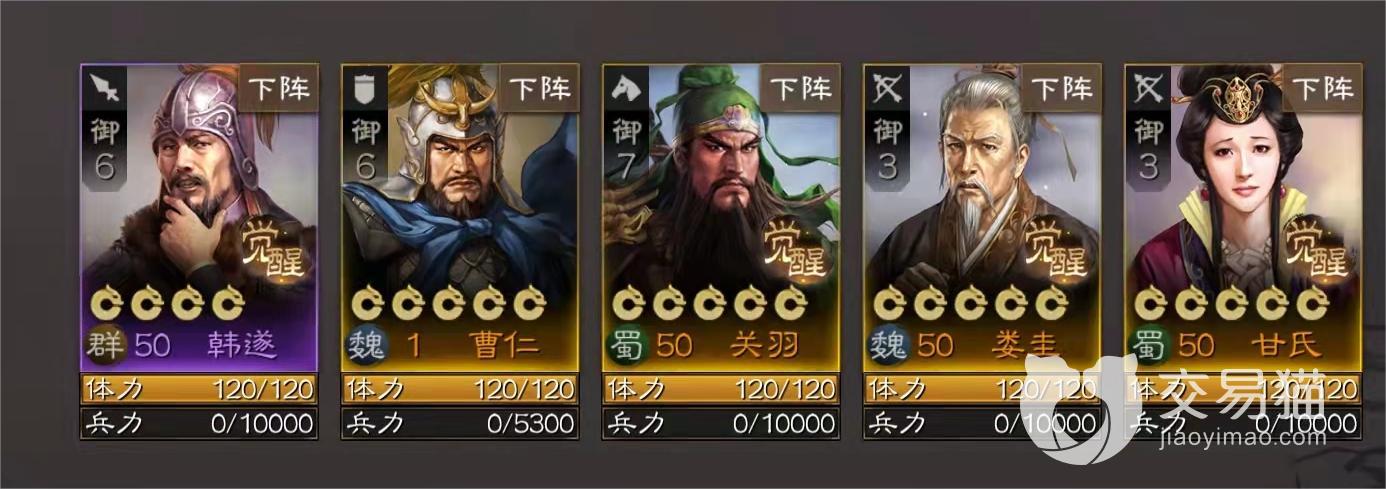Remove 娄圭 with the 下阵 button

click(x=1062, y=87)
